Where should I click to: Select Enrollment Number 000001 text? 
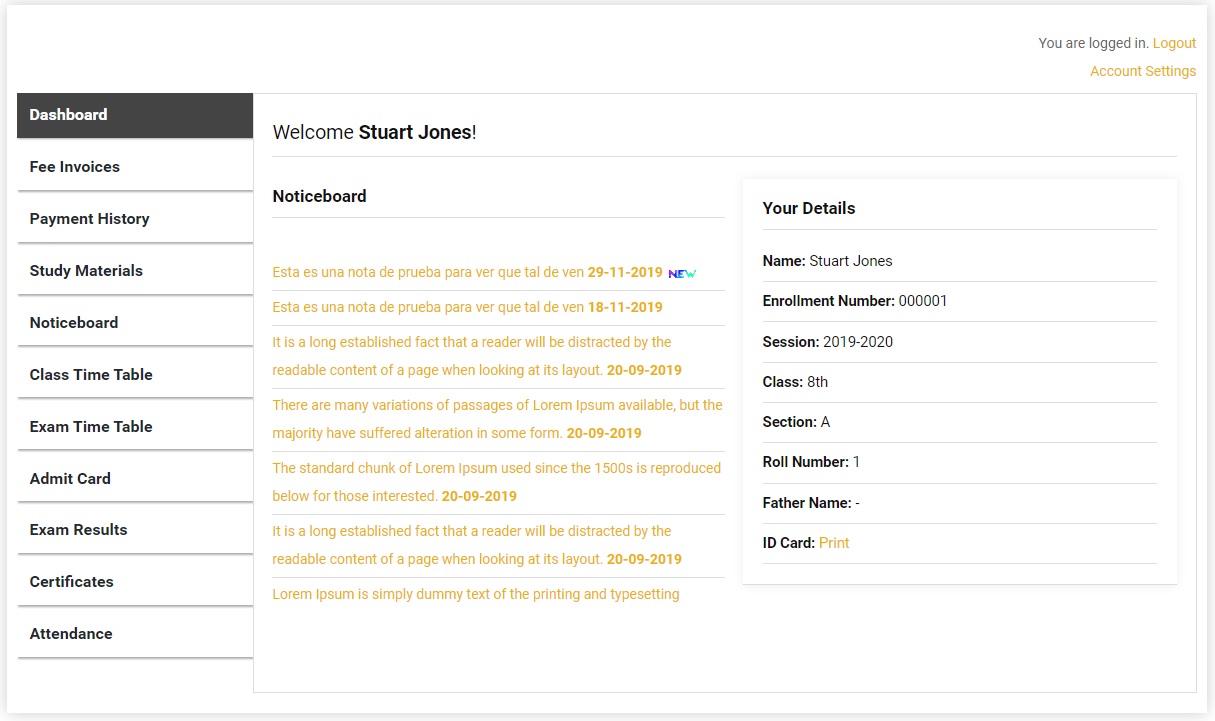tap(855, 301)
